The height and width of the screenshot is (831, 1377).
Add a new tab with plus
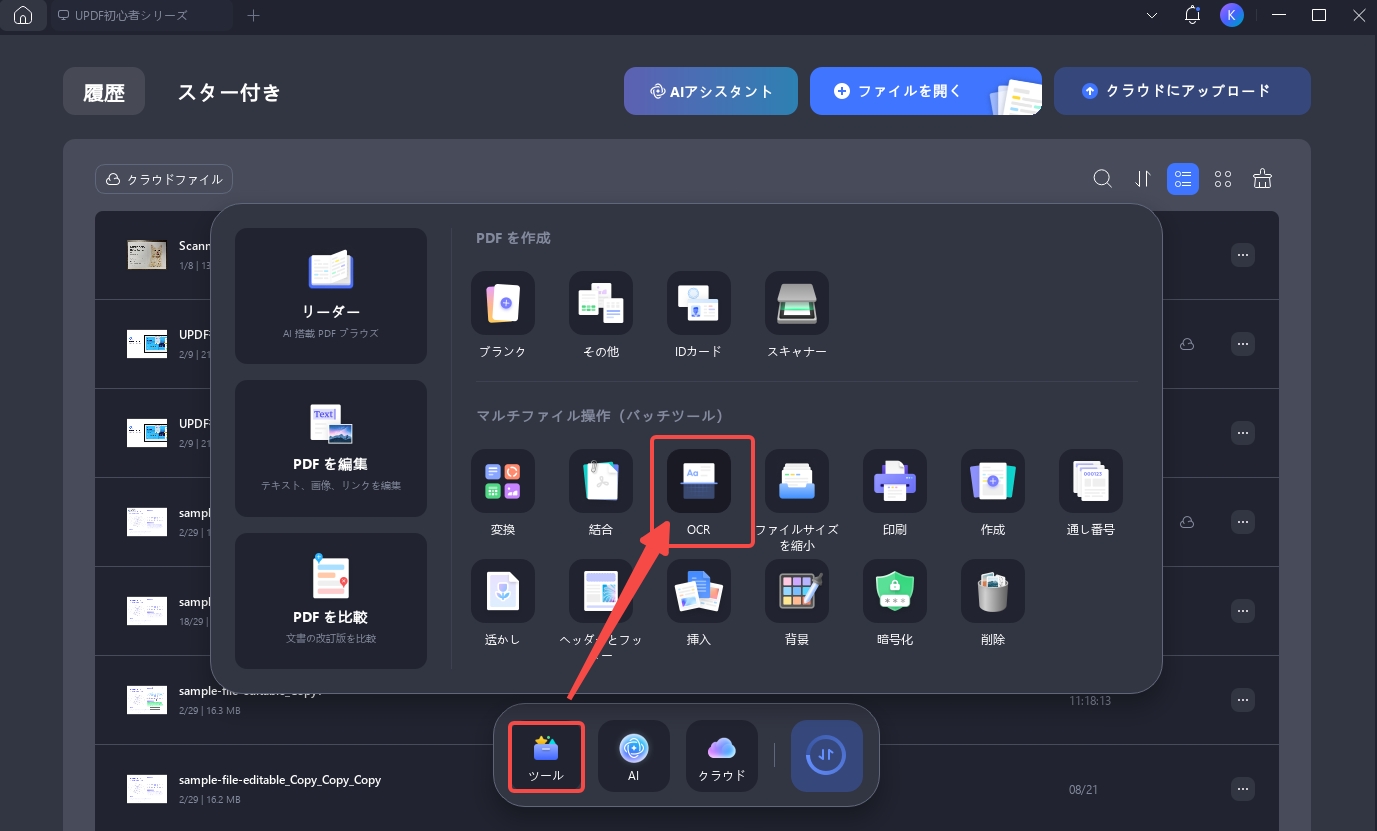(254, 15)
